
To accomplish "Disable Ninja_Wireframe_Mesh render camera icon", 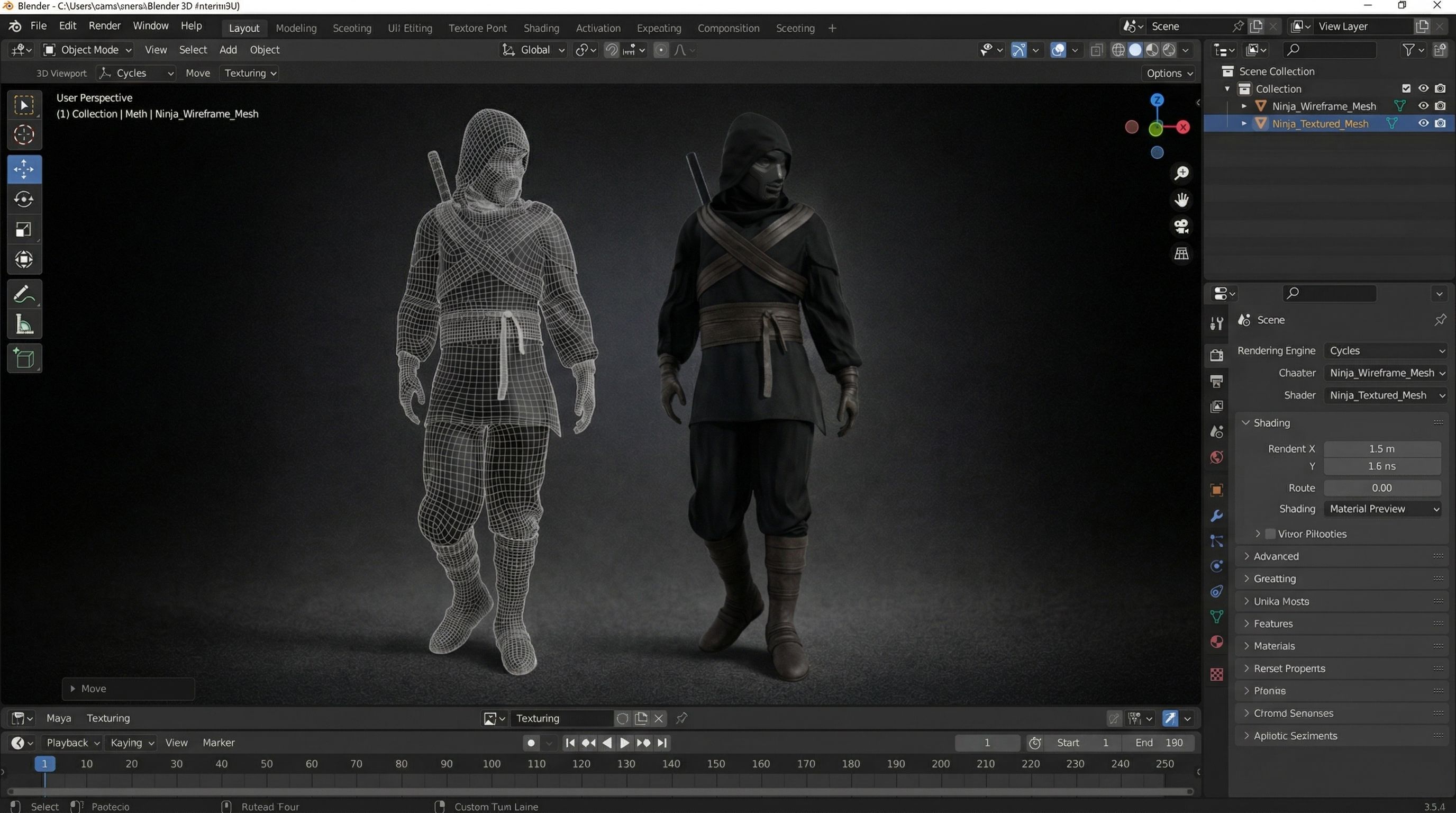I will pyautogui.click(x=1440, y=106).
